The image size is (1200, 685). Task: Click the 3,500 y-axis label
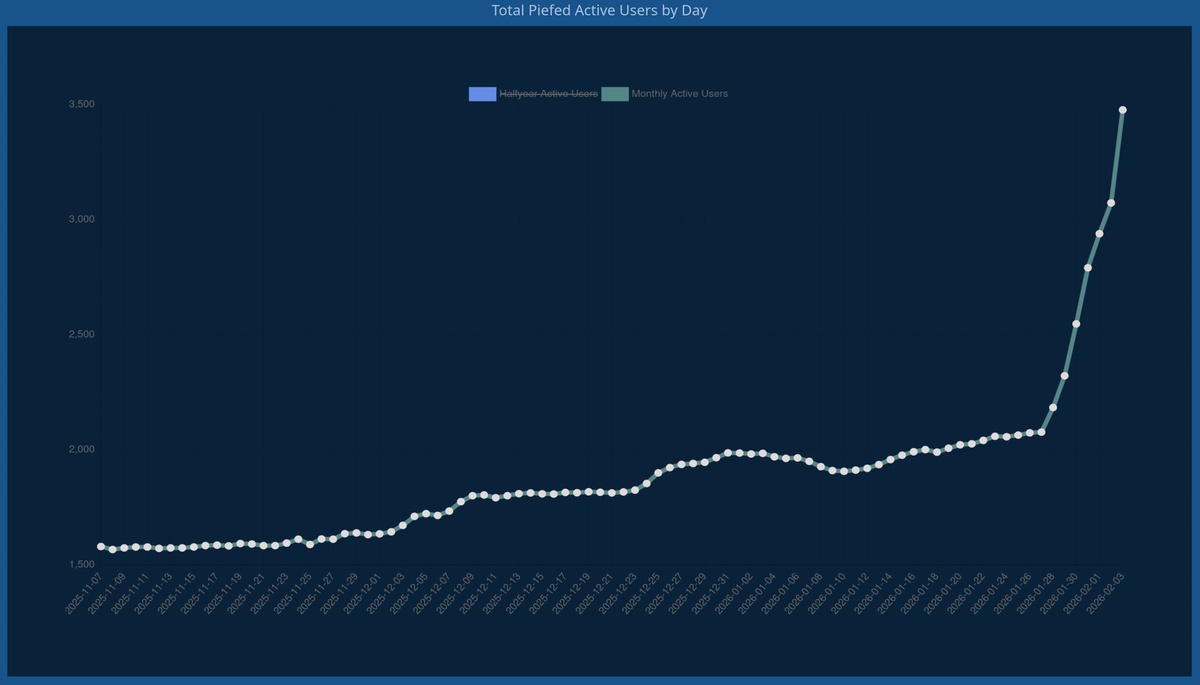(x=81, y=104)
